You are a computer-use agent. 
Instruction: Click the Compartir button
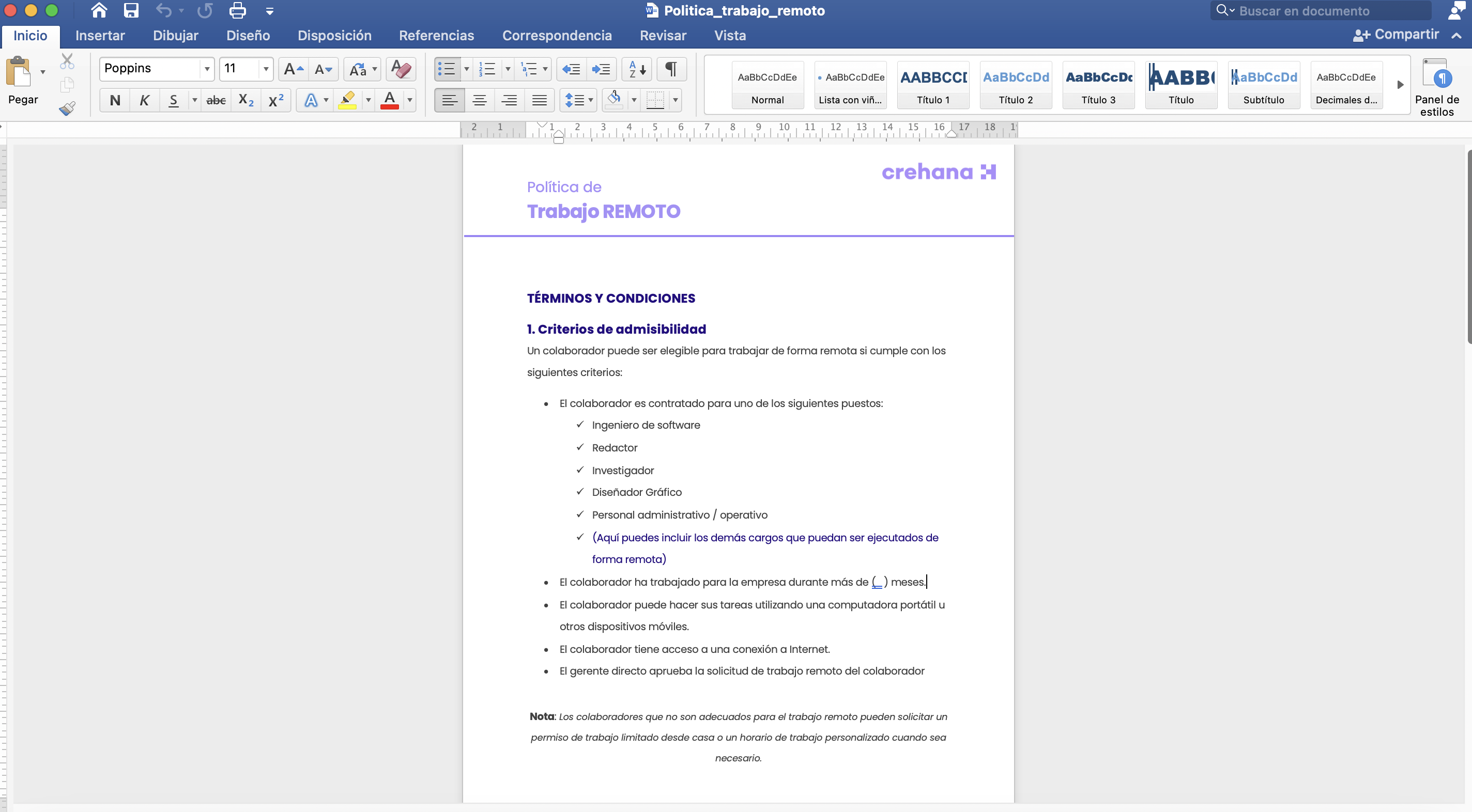click(x=1396, y=35)
